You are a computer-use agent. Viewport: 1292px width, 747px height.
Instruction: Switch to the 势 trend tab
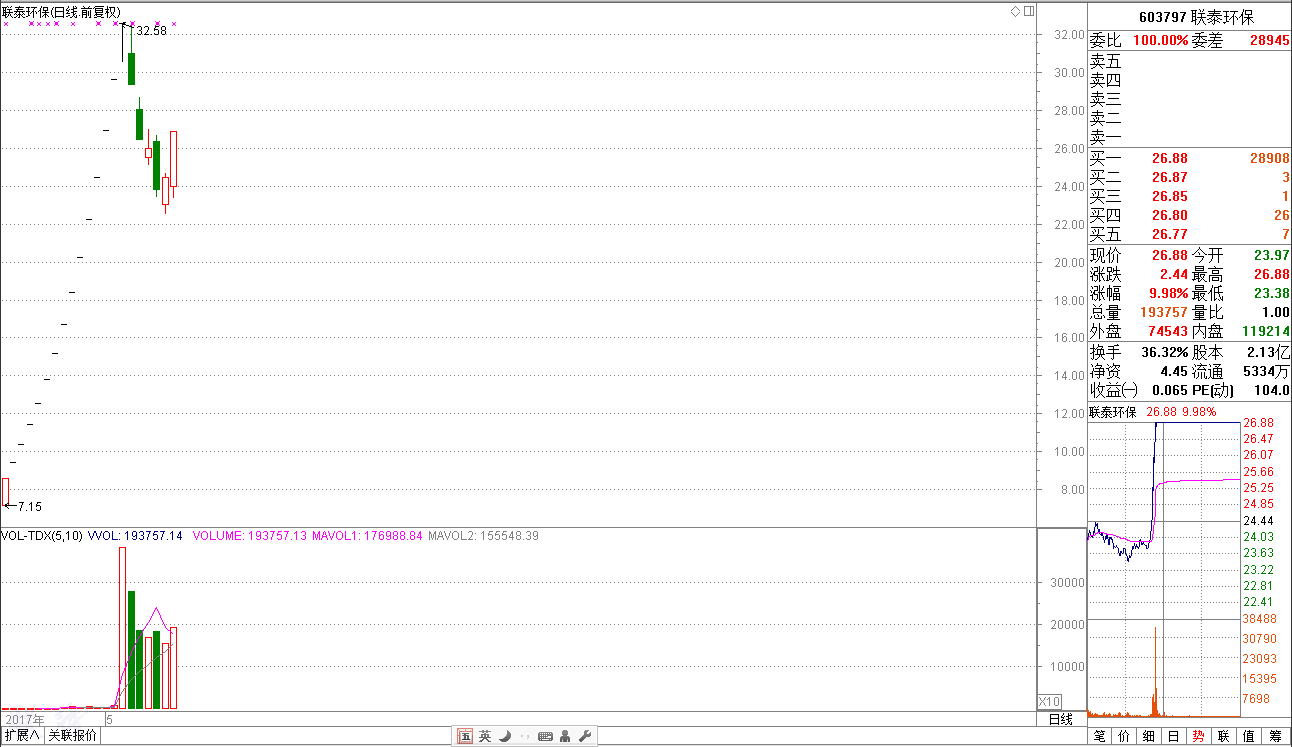tap(1198, 736)
